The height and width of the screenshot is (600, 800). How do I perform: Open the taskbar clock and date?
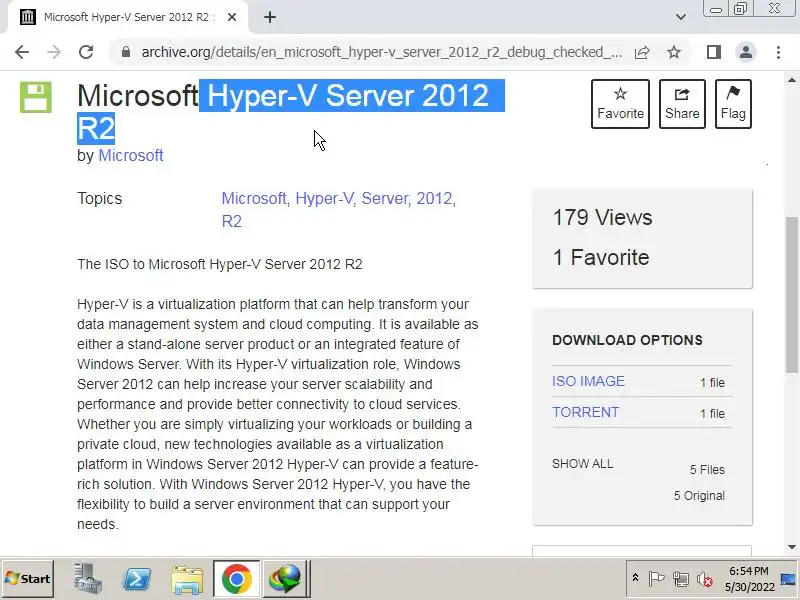pos(749,579)
